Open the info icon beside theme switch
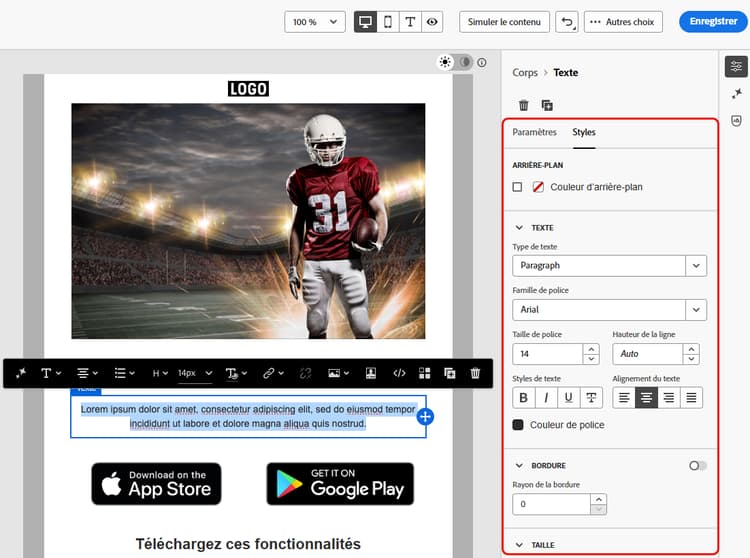750x558 pixels. tap(482, 63)
